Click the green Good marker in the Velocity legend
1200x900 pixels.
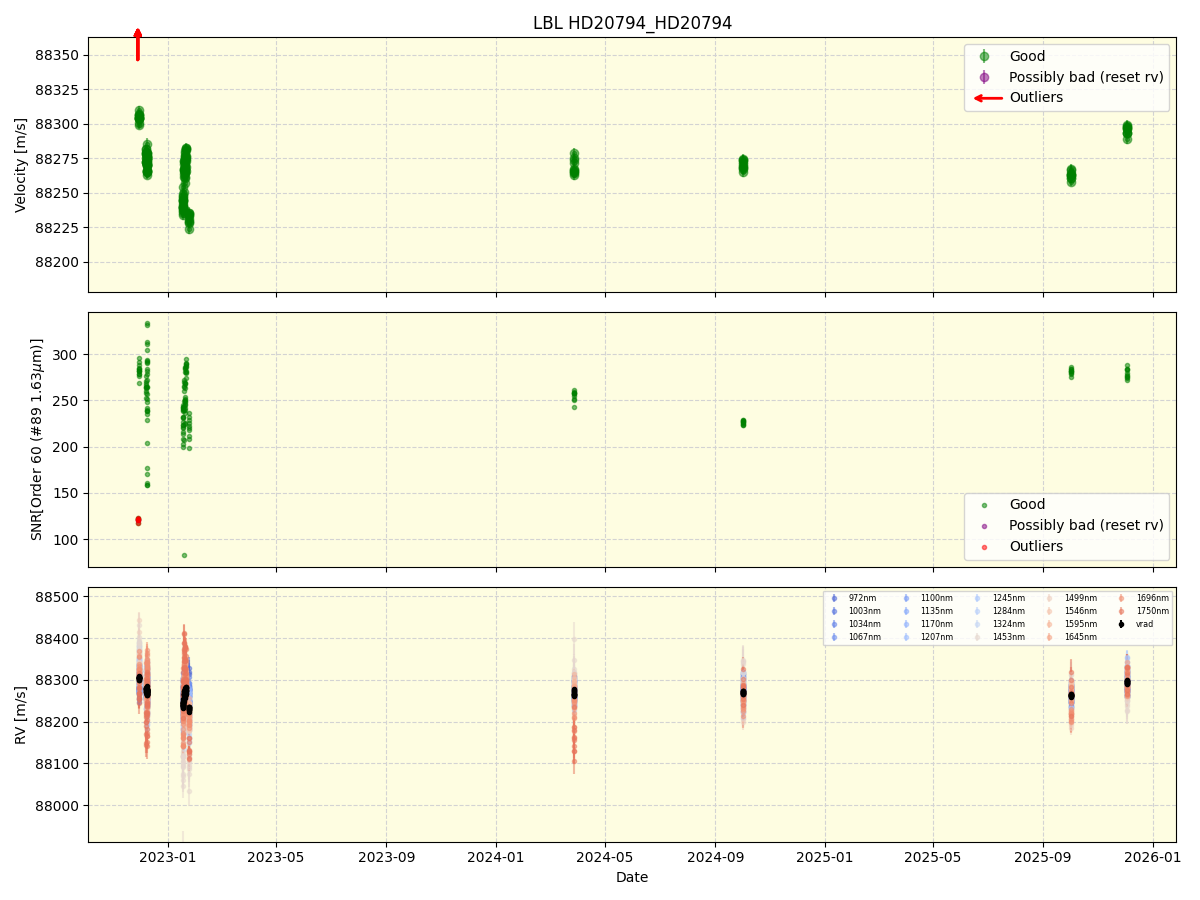point(984,57)
